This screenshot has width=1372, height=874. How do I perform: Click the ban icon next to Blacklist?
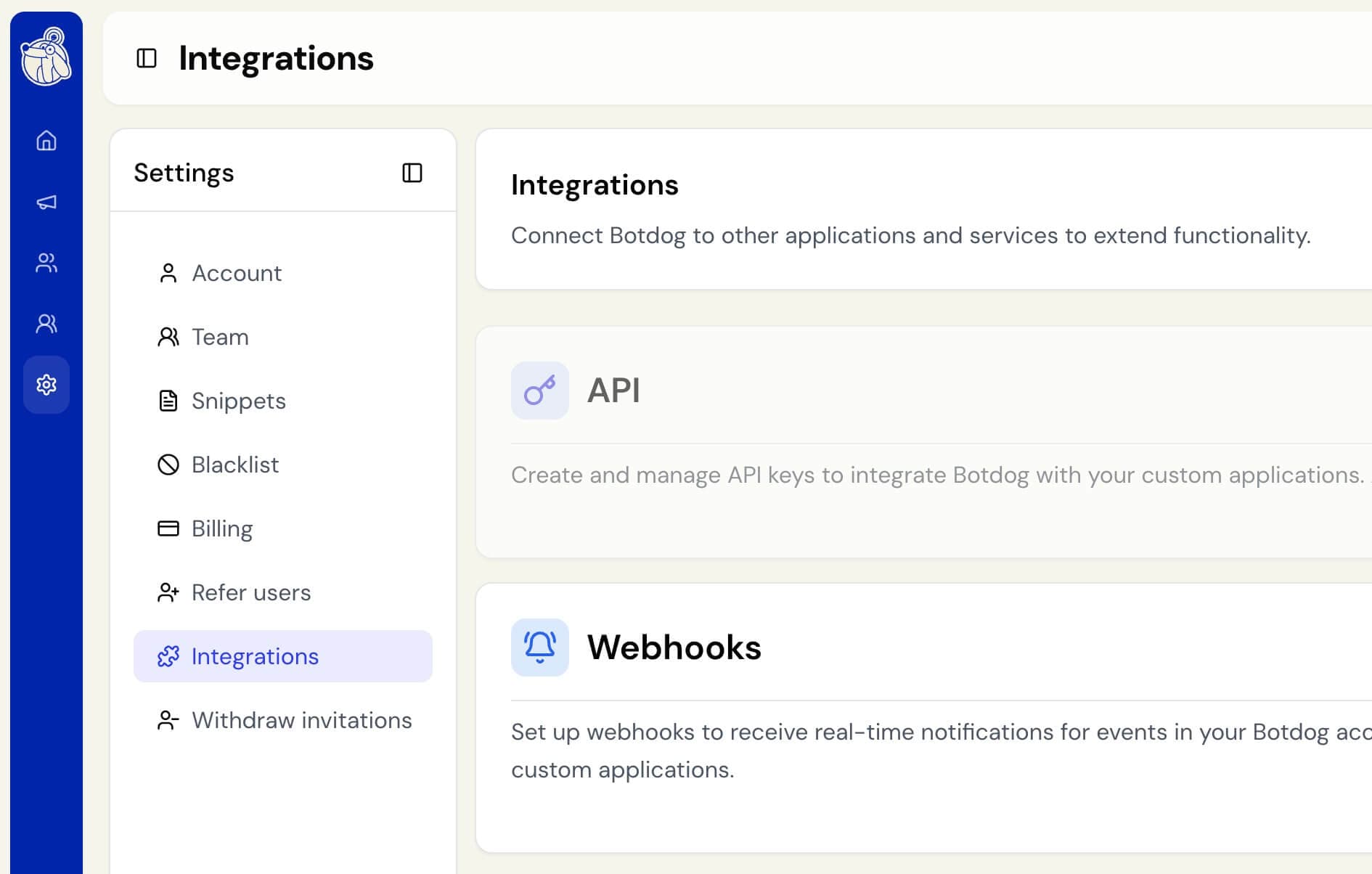pyautogui.click(x=168, y=465)
